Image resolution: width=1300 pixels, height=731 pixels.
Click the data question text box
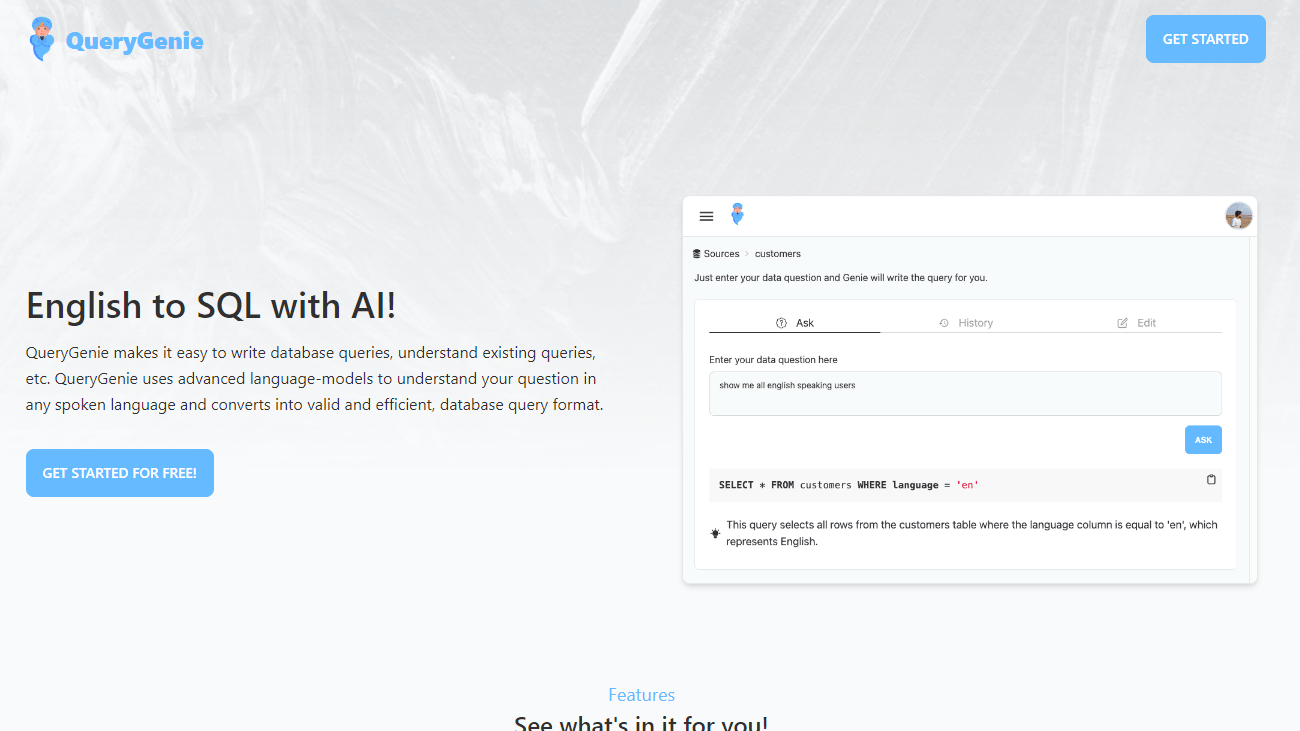tap(964, 394)
